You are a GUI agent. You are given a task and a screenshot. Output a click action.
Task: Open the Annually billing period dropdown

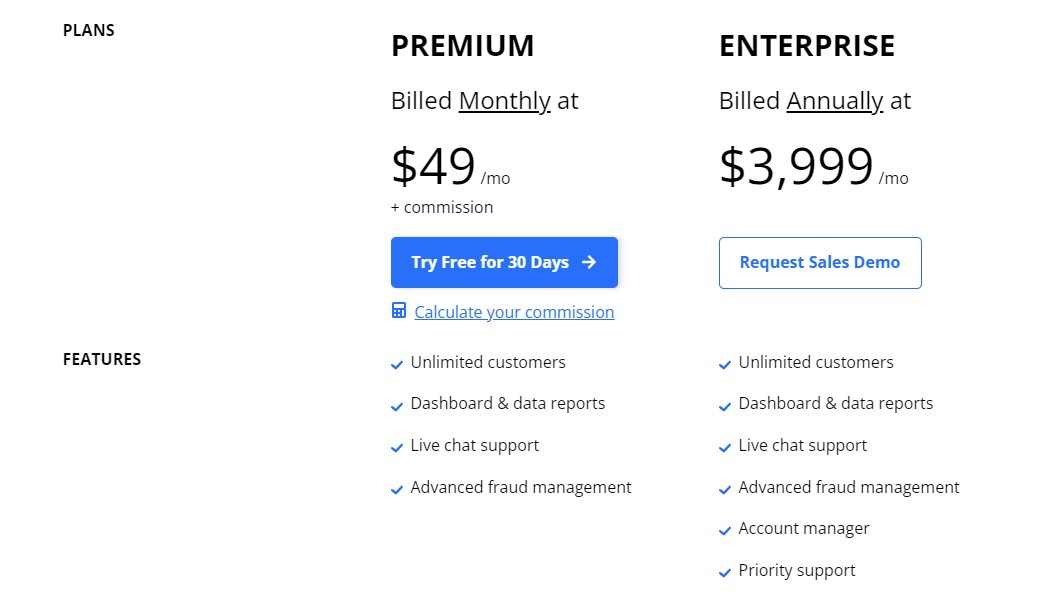click(834, 101)
